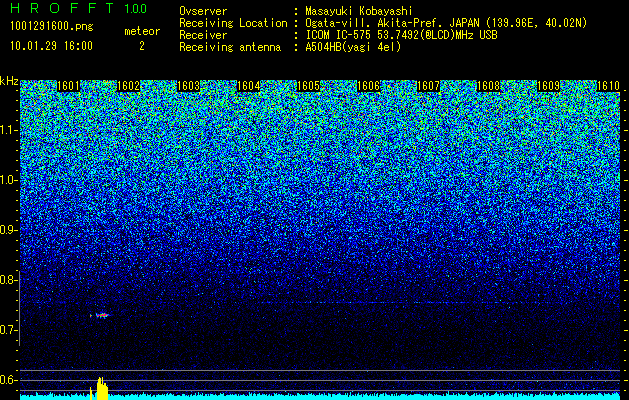
Task: Click the 1608 time marker
Action: [488, 86]
